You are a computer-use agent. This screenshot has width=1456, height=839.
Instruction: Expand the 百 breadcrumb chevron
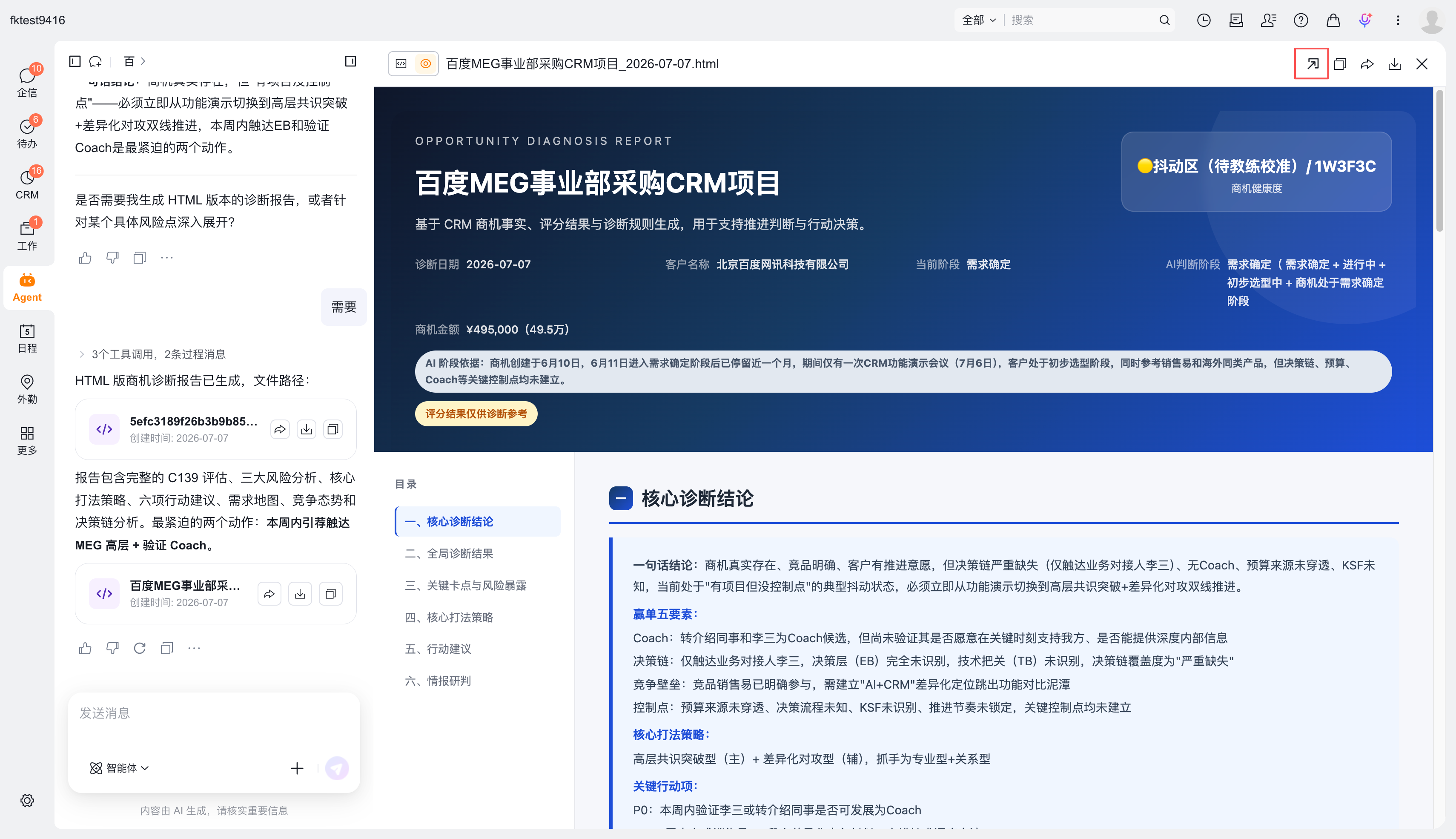(x=143, y=61)
